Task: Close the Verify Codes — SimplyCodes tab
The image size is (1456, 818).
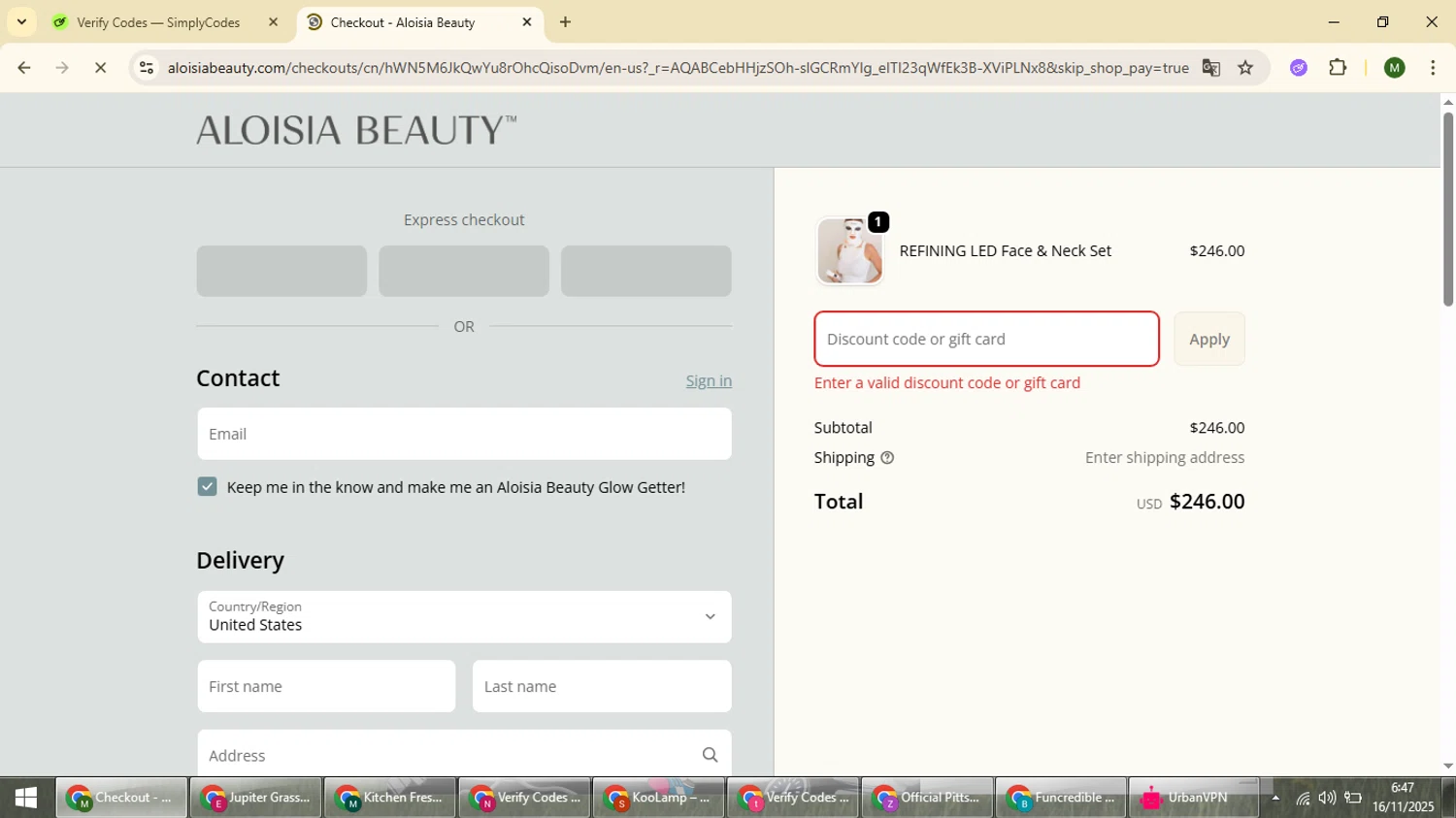Action: pyautogui.click(x=273, y=22)
